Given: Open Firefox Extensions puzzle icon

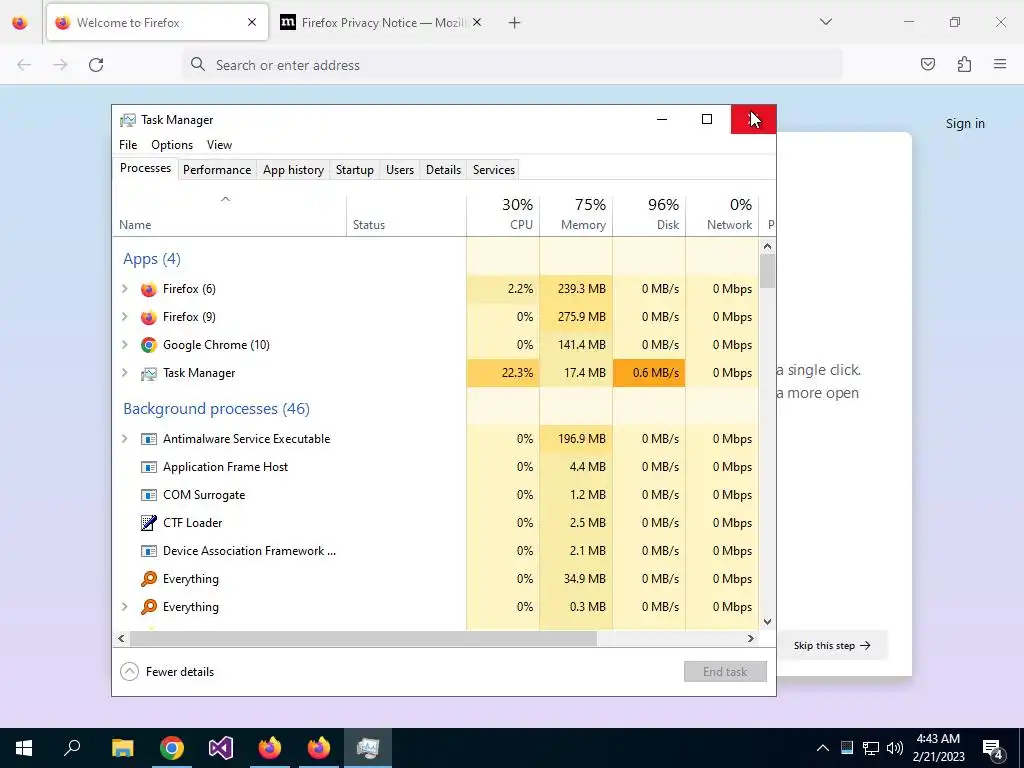Looking at the screenshot, I should pos(964,64).
